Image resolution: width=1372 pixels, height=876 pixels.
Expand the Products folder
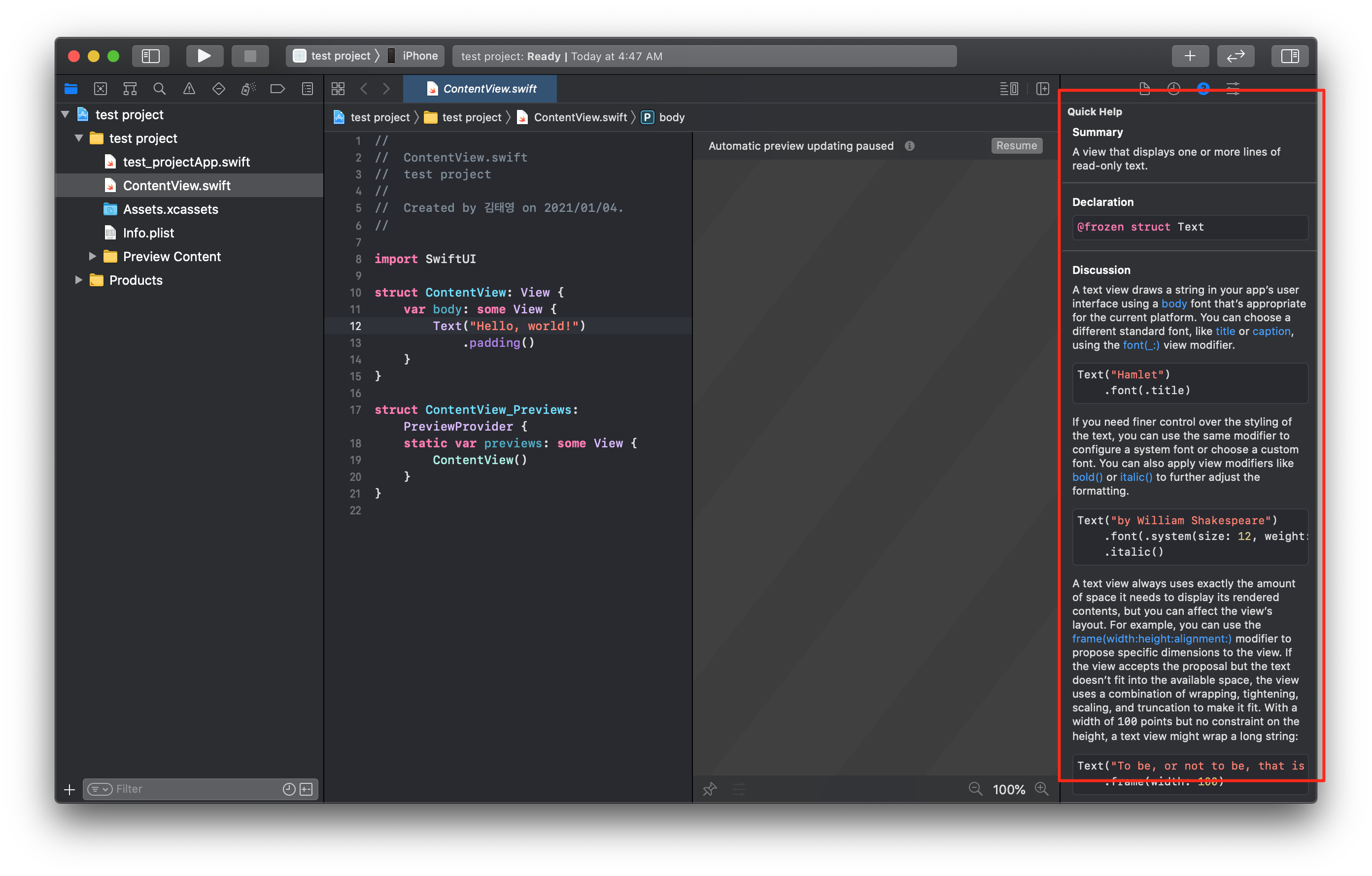click(x=79, y=280)
